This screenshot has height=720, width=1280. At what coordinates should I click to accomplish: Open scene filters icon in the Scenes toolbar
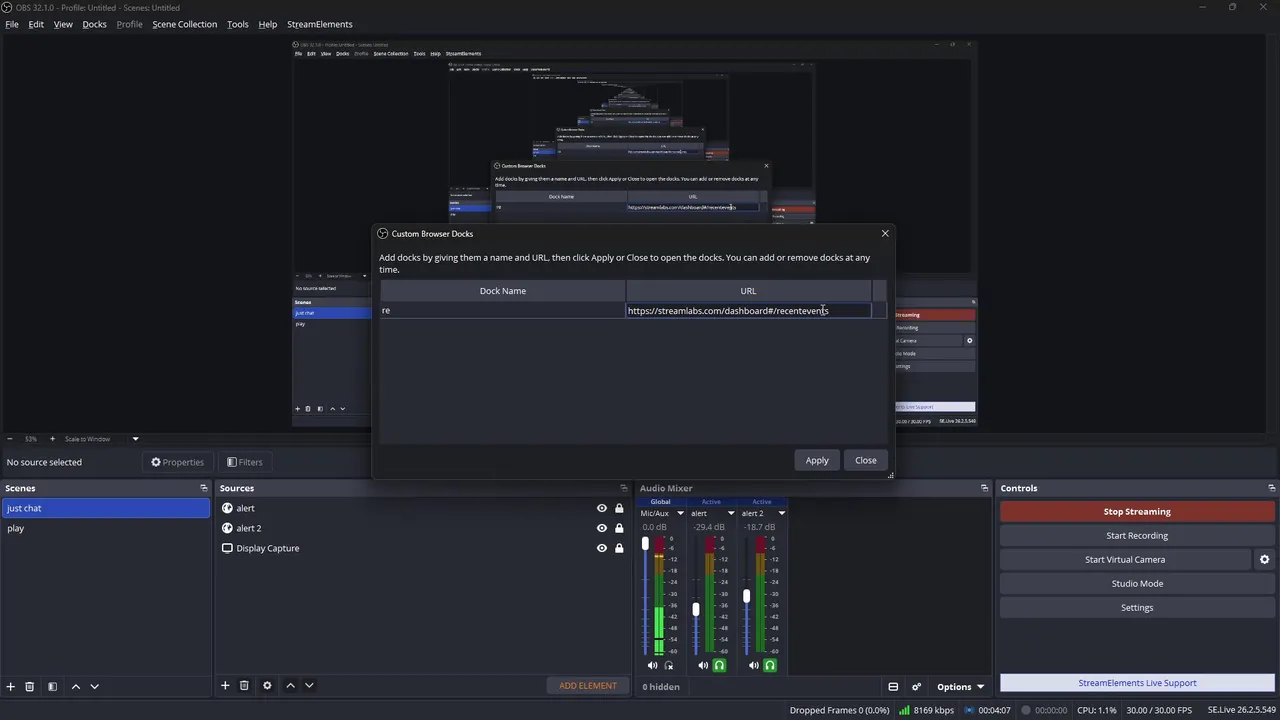click(x=52, y=686)
